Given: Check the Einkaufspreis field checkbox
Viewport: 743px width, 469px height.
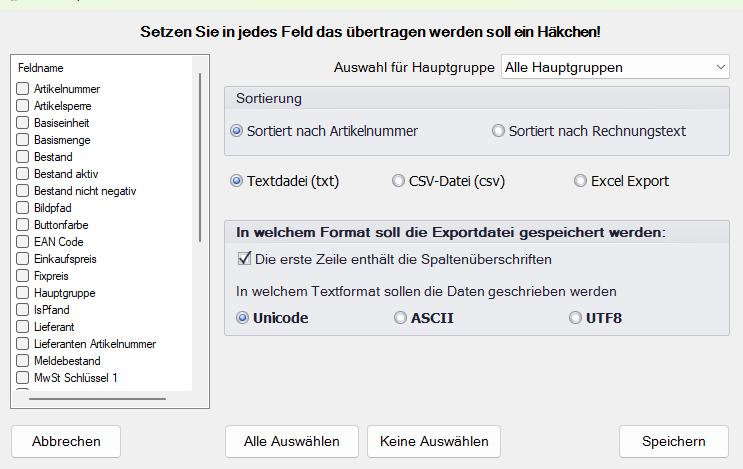Looking at the screenshot, I should (x=23, y=259).
